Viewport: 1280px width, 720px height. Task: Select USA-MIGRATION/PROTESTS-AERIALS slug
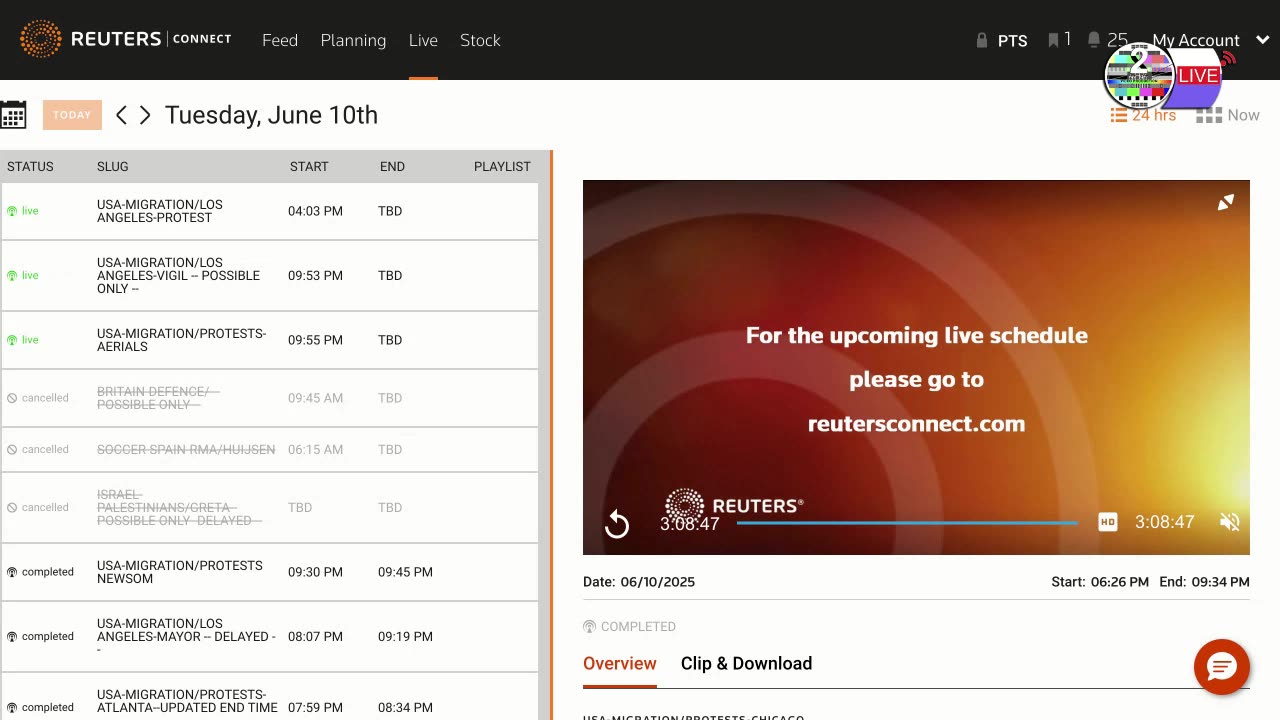pos(182,340)
